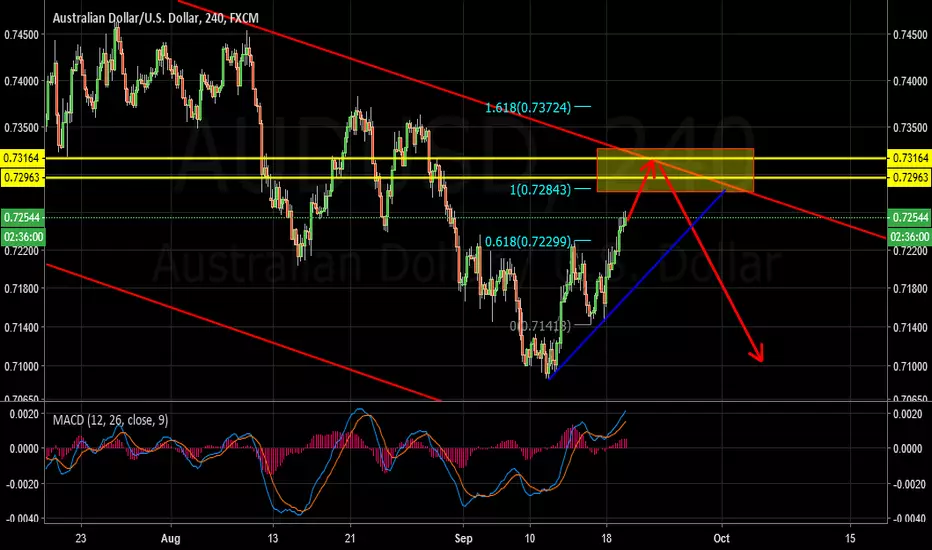Image resolution: width=932 pixels, height=550 pixels.
Task: Select the yellow 0.72963 price tag on left axis
Action: [22, 177]
